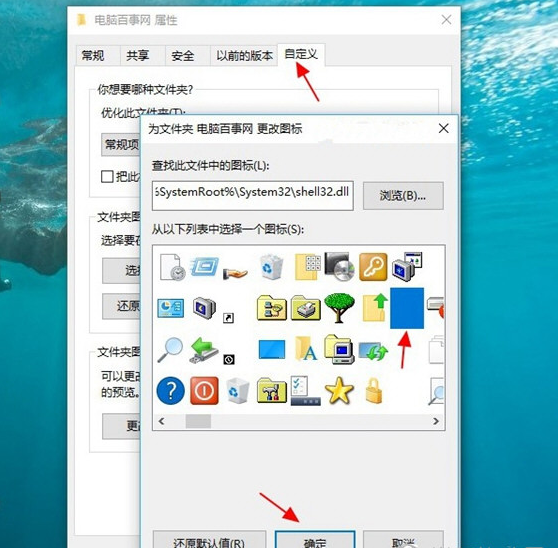Select the green tree icon
This screenshot has height=548, width=558.
tap(339, 308)
